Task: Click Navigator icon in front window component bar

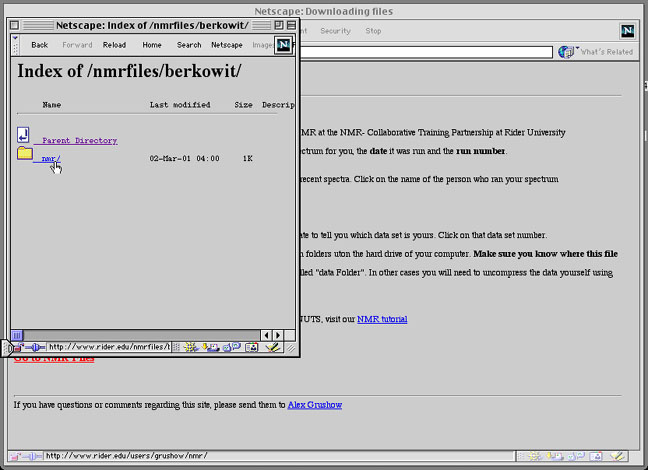Action: pos(188,347)
